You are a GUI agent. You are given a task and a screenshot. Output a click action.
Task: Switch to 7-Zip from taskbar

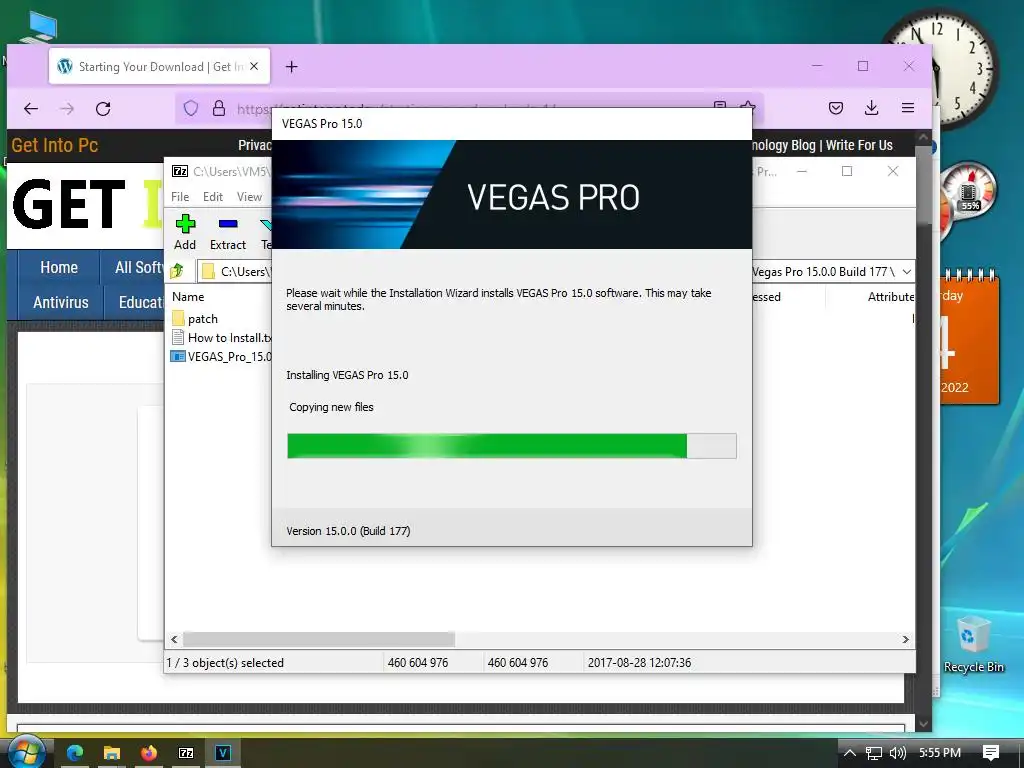[x=186, y=753]
